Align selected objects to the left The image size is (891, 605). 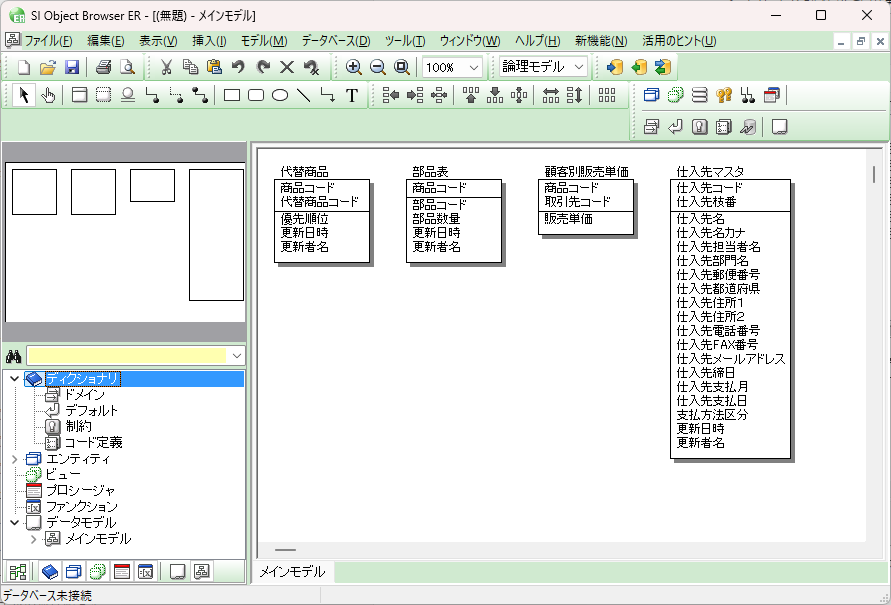390,95
